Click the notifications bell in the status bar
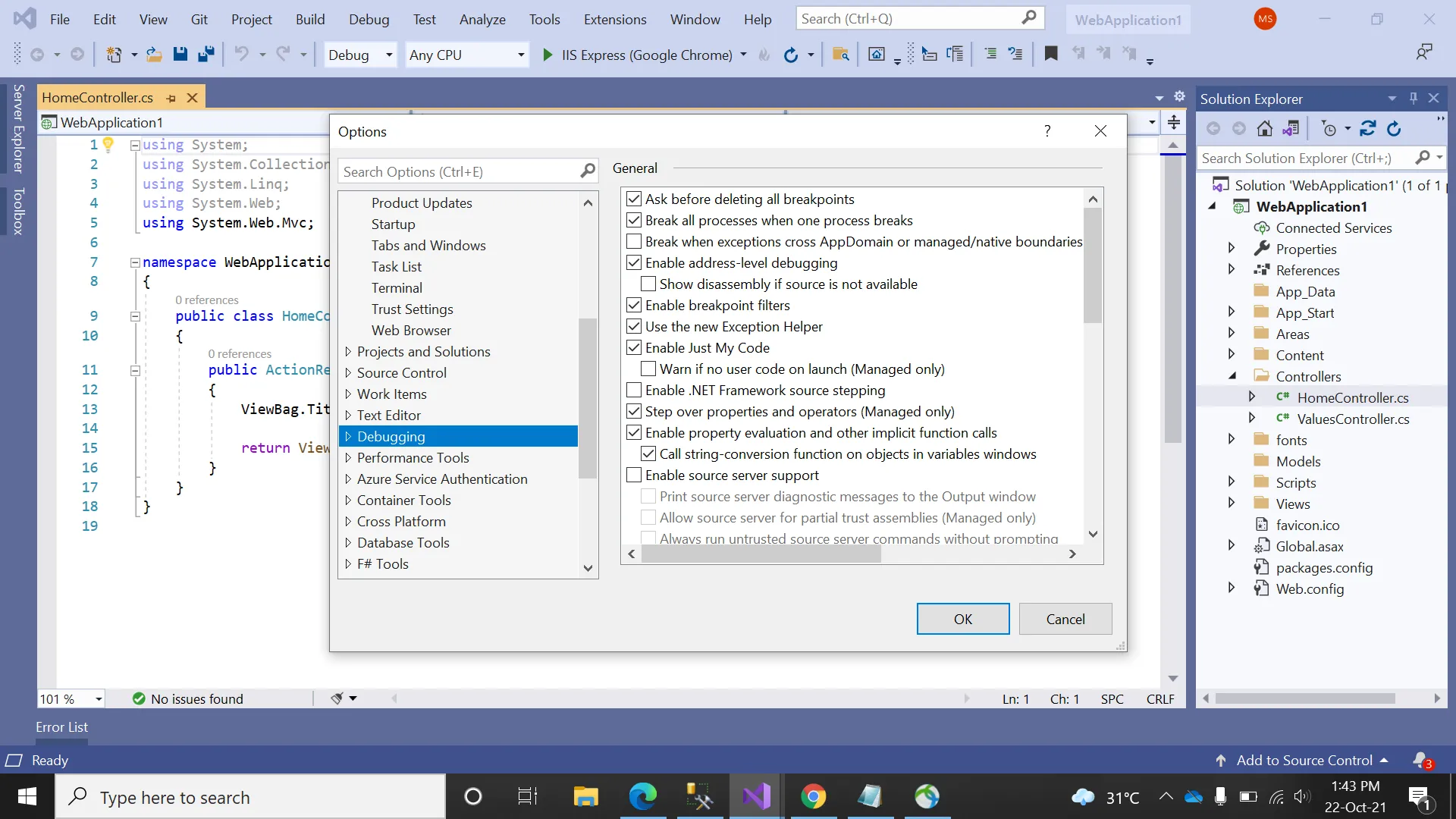The image size is (1456, 819). tap(1423, 761)
